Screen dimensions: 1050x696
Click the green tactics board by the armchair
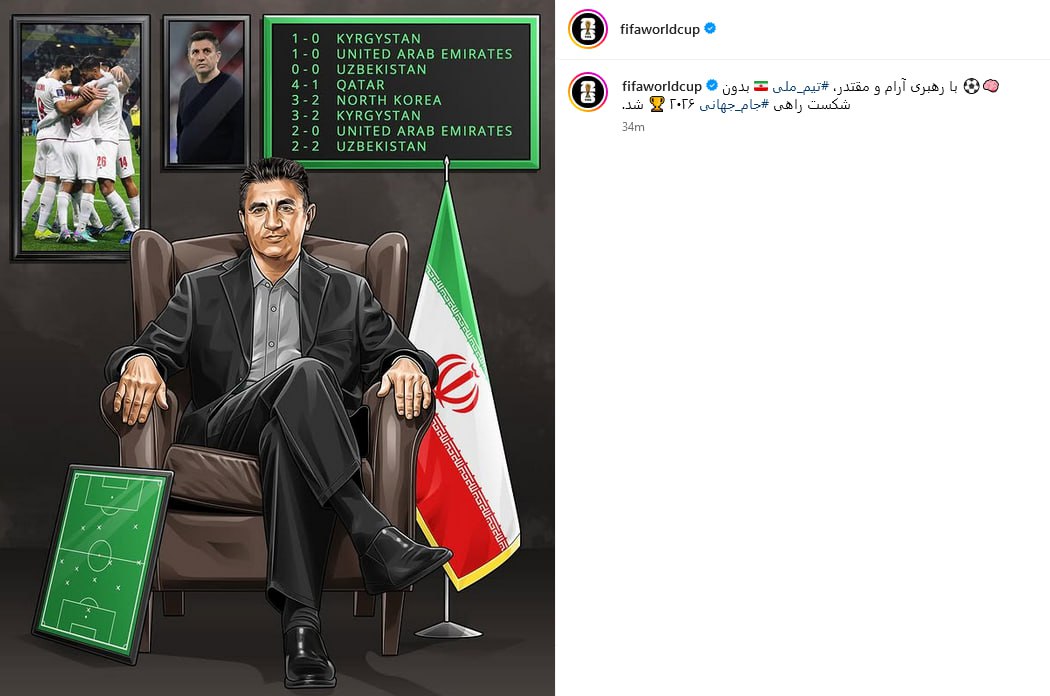[102, 561]
